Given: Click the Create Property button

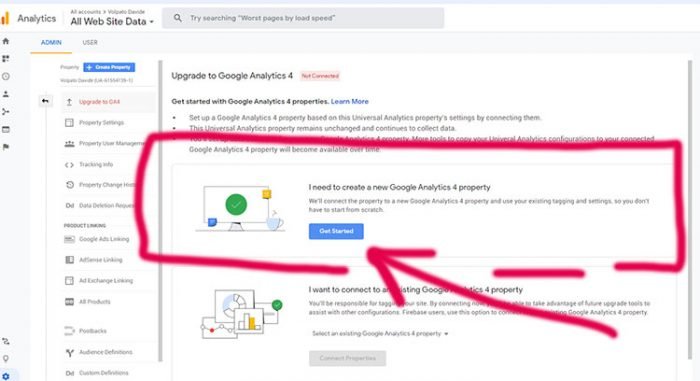Looking at the screenshot, I should click(109, 67).
